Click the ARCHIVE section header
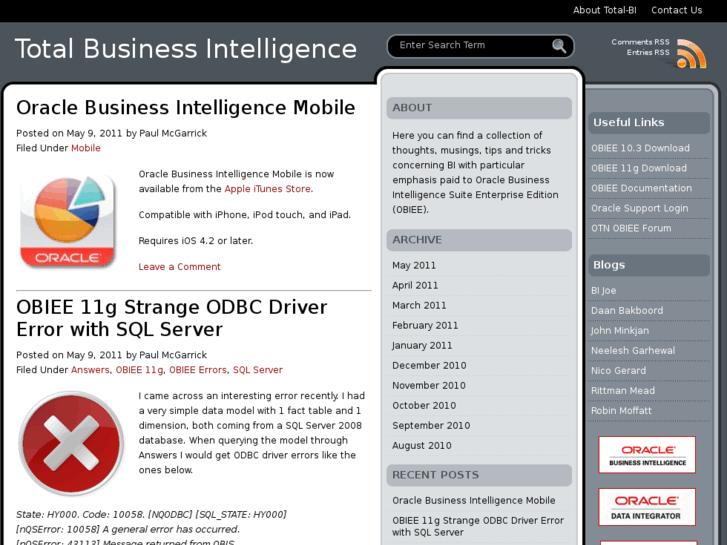Screen dimensions: 727x545 (479, 240)
